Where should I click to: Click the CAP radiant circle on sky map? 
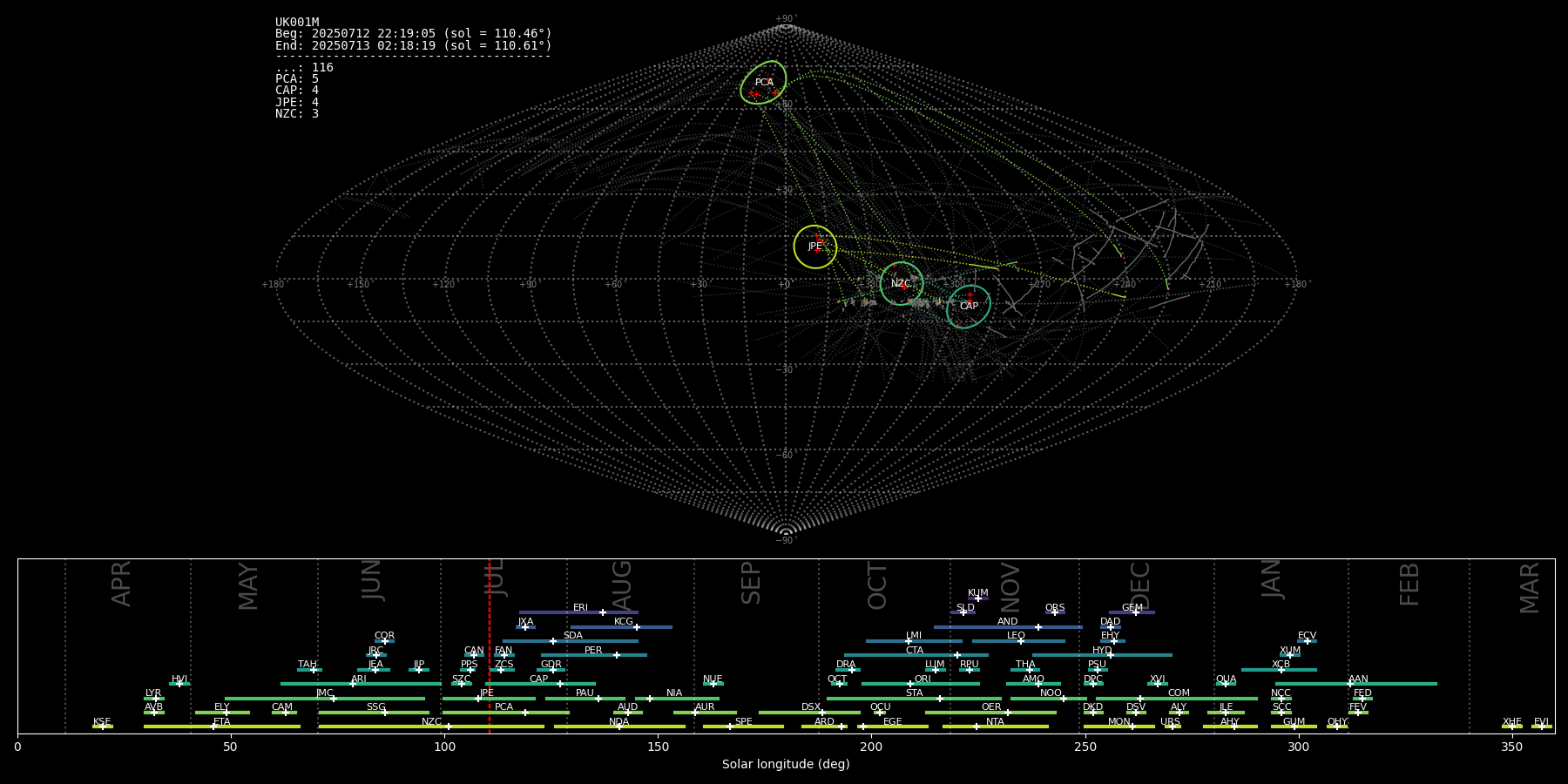click(969, 307)
